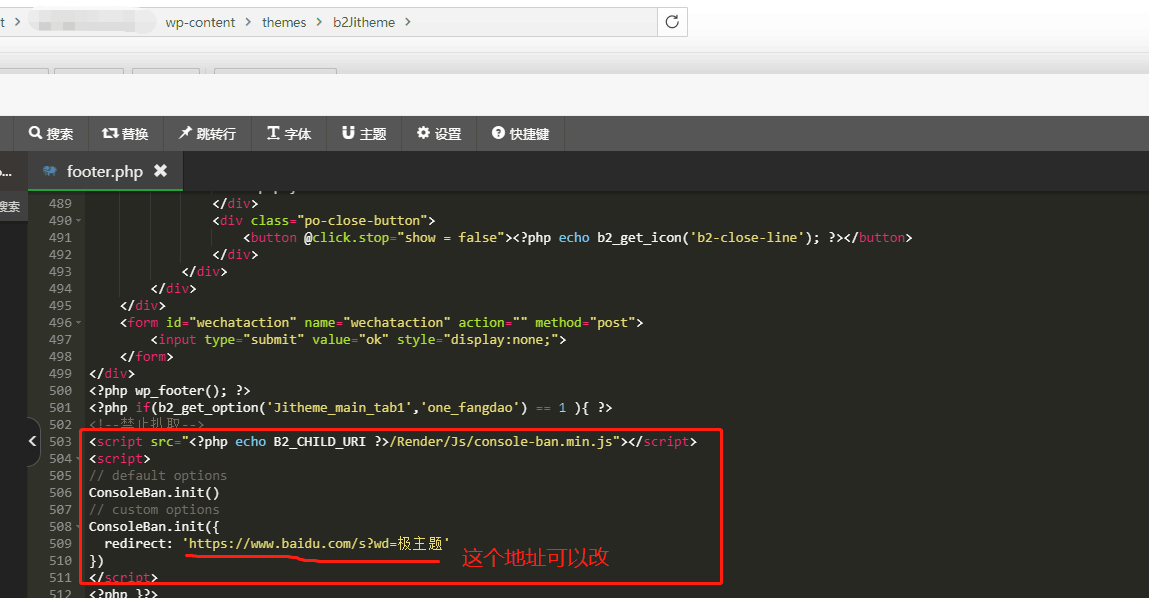1149x598 pixels.
Task: Click the '// default options' comment
Action: 158,476
